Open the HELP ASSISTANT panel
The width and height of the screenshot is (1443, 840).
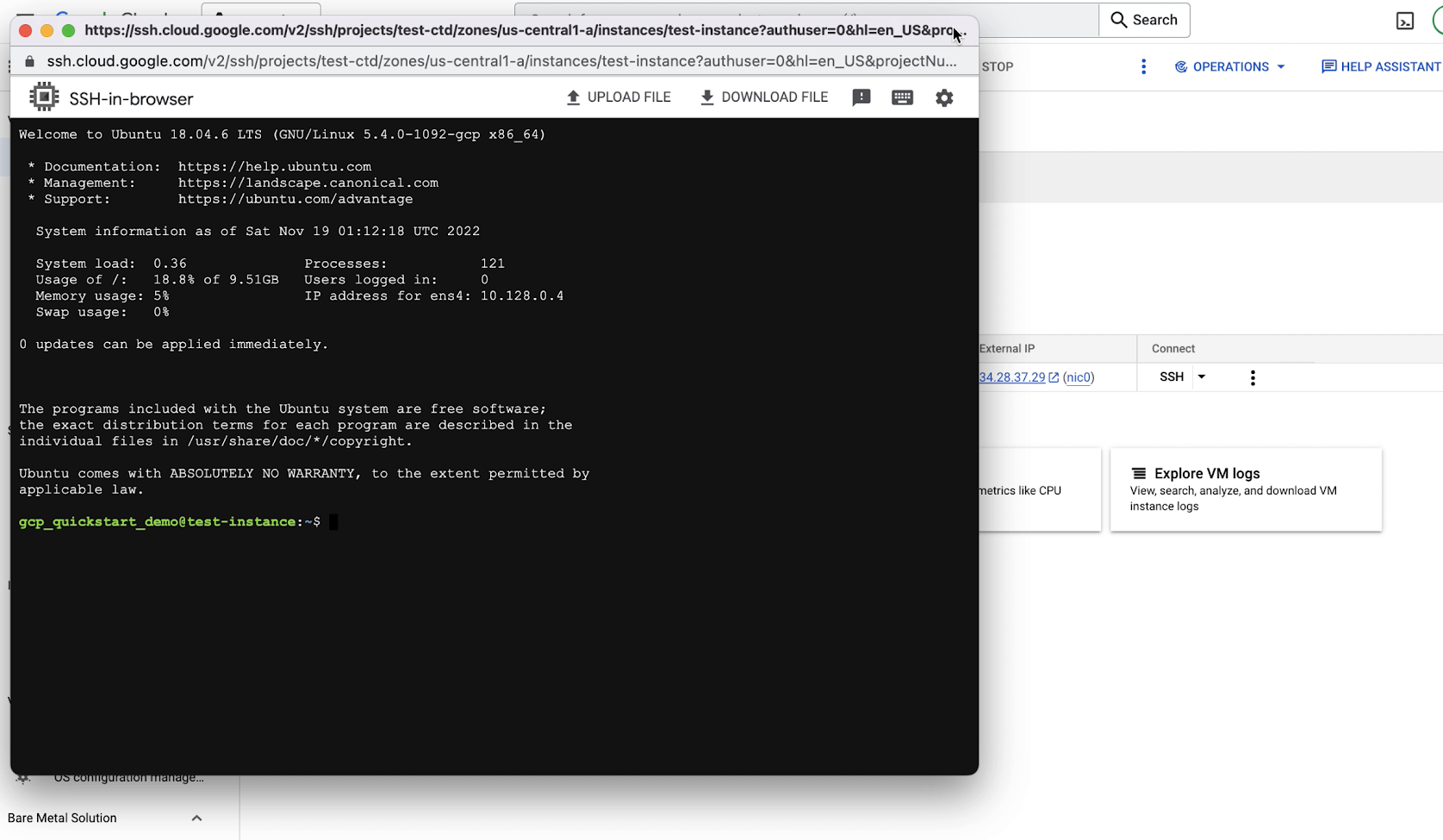click(x=1381, y=66)
